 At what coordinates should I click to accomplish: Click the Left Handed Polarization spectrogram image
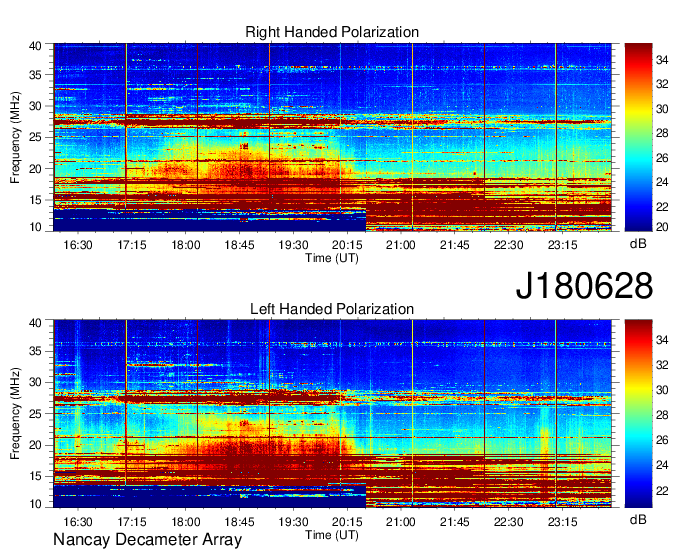coord(332,414)
